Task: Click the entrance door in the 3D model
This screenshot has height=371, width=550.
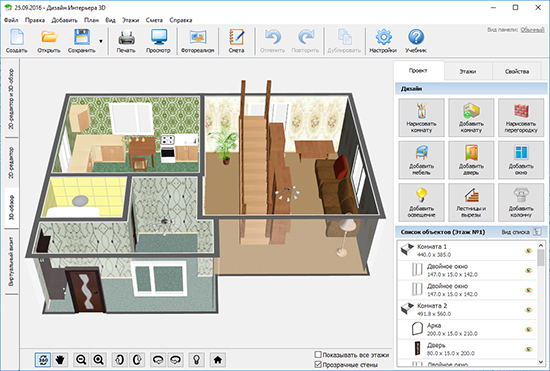Action: point(86,290)
